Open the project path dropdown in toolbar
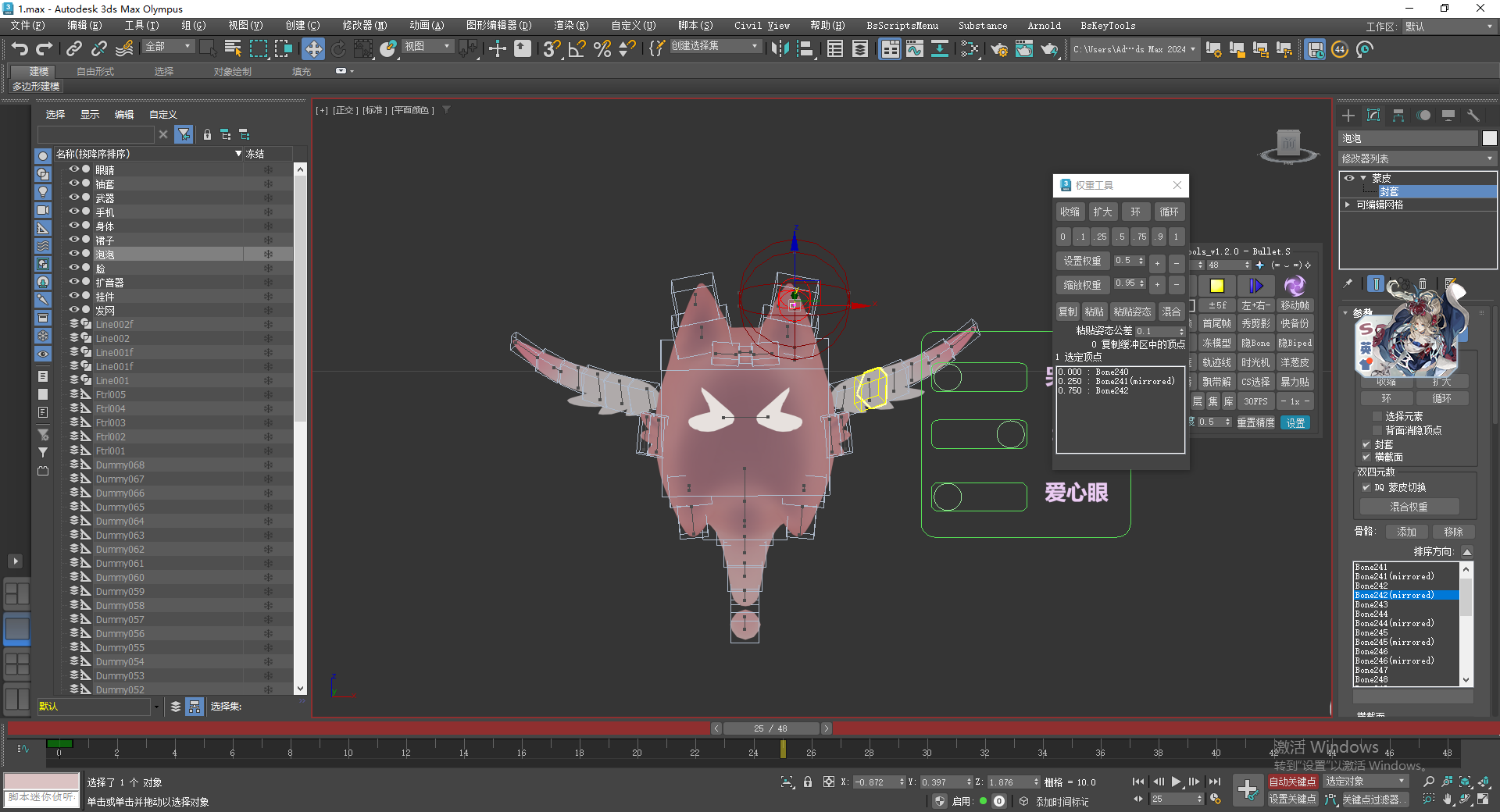 [1134, 49]
